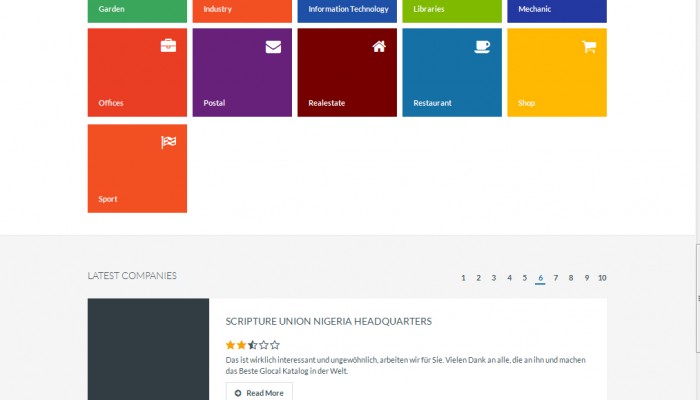The width and height of the screenshot is (700, 400).
Task: Go to page 9 of Latest Companies
Action: point(587,278)
